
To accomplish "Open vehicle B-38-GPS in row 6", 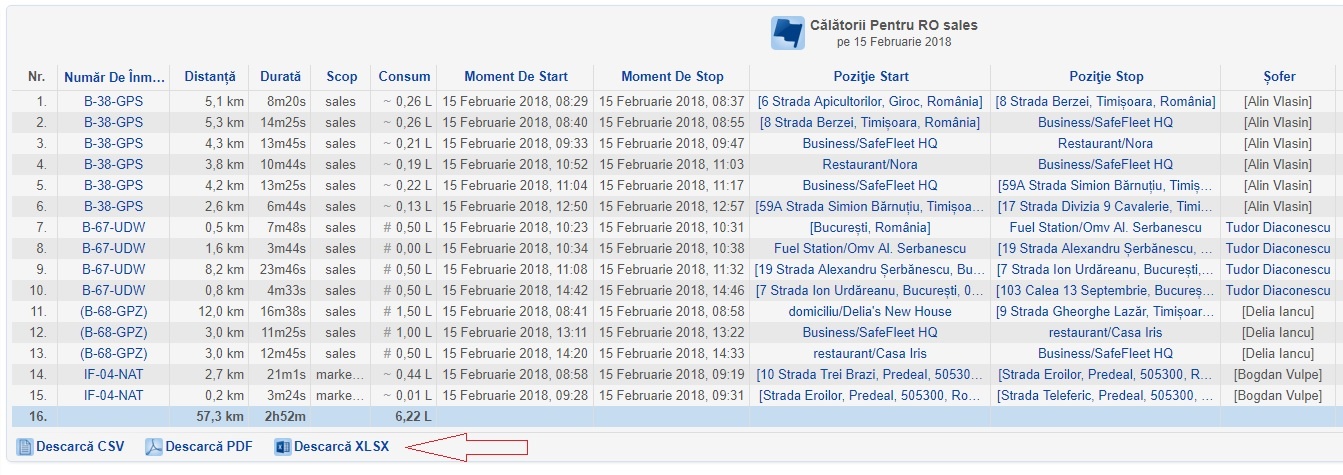I will [113, 207].
